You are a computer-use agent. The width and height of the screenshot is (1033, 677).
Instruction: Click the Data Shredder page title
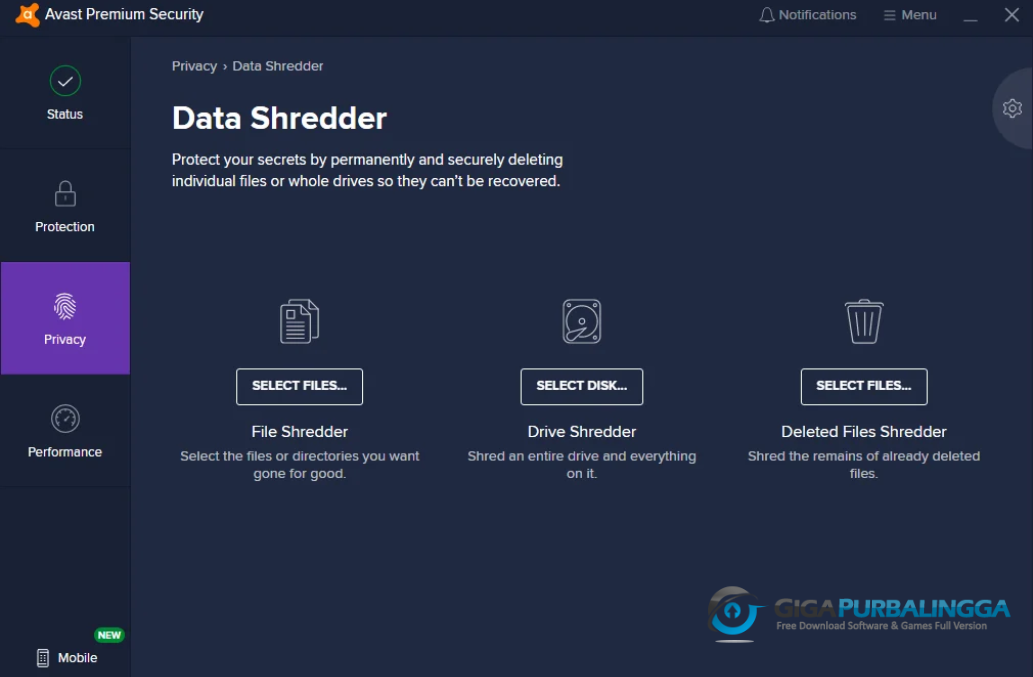279,119
